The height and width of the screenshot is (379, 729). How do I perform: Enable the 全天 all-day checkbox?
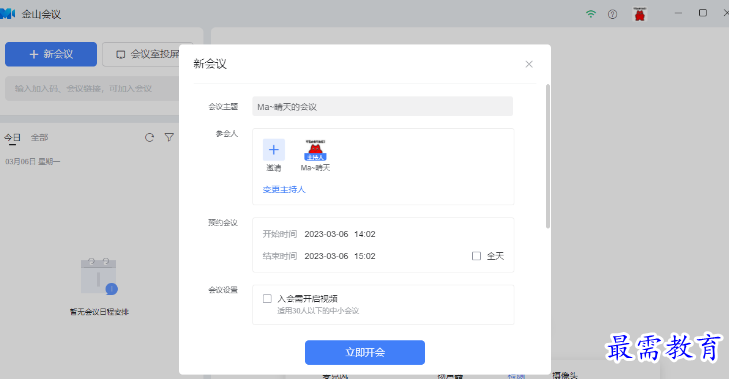(476, 256)
